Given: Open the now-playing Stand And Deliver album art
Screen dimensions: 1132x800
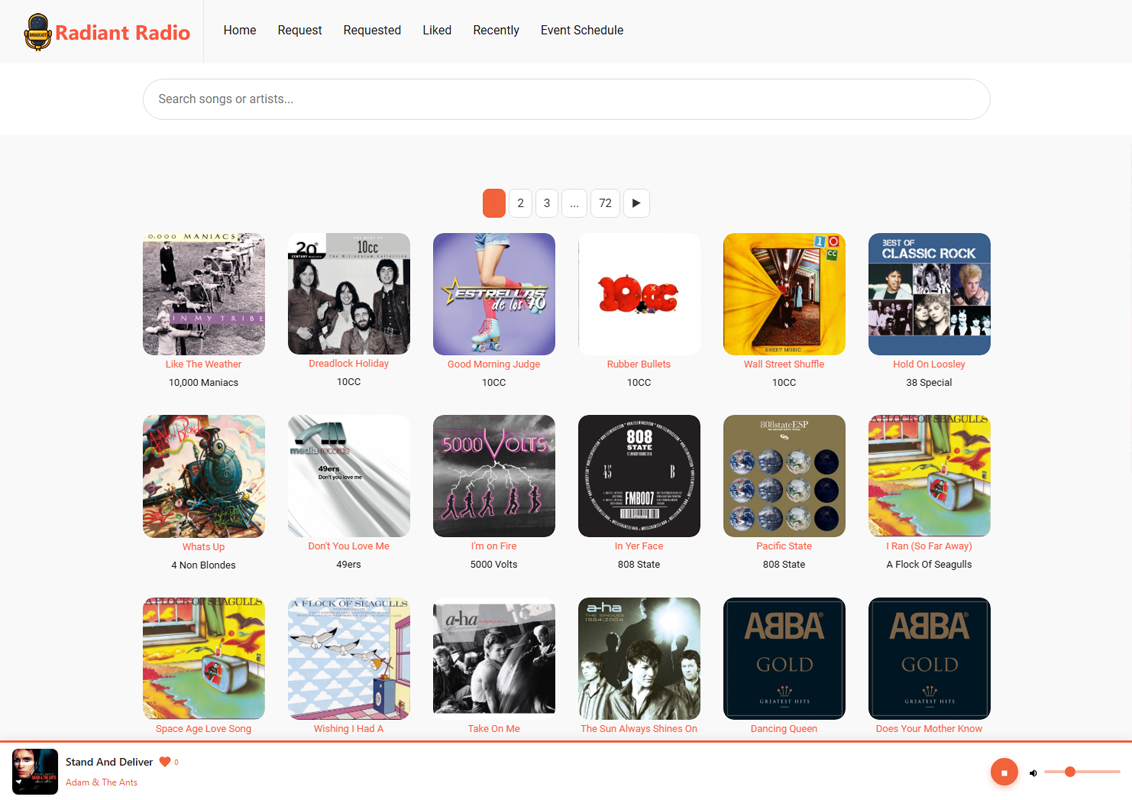Looking at the screenshot, I should [x=35, y=771].
